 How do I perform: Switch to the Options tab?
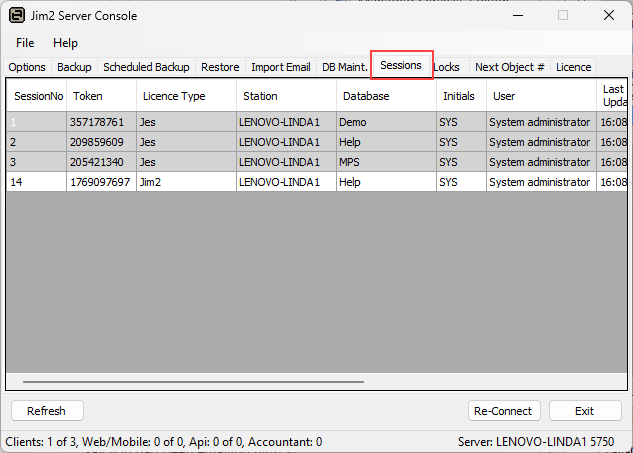27,67
